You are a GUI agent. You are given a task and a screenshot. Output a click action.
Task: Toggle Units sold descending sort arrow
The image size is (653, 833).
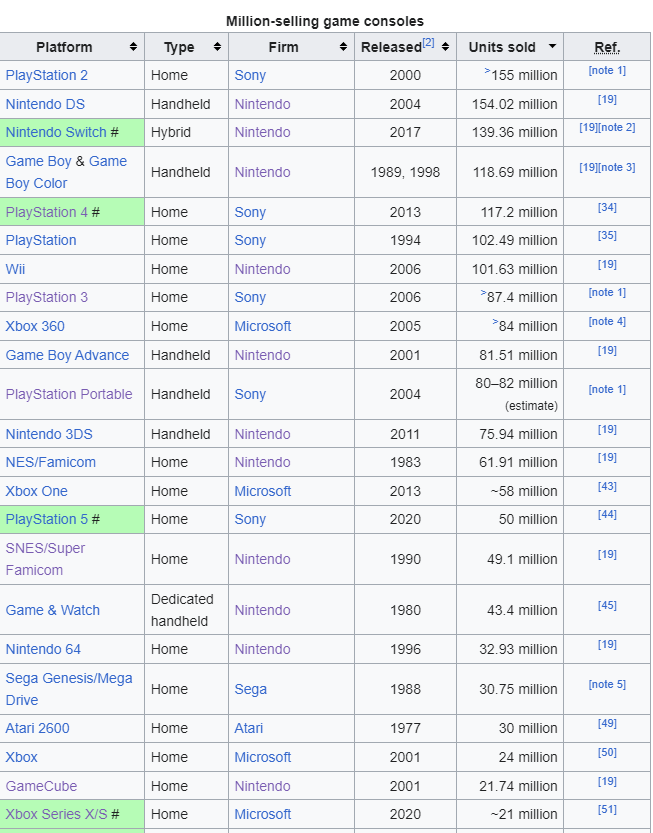[553, 46]
